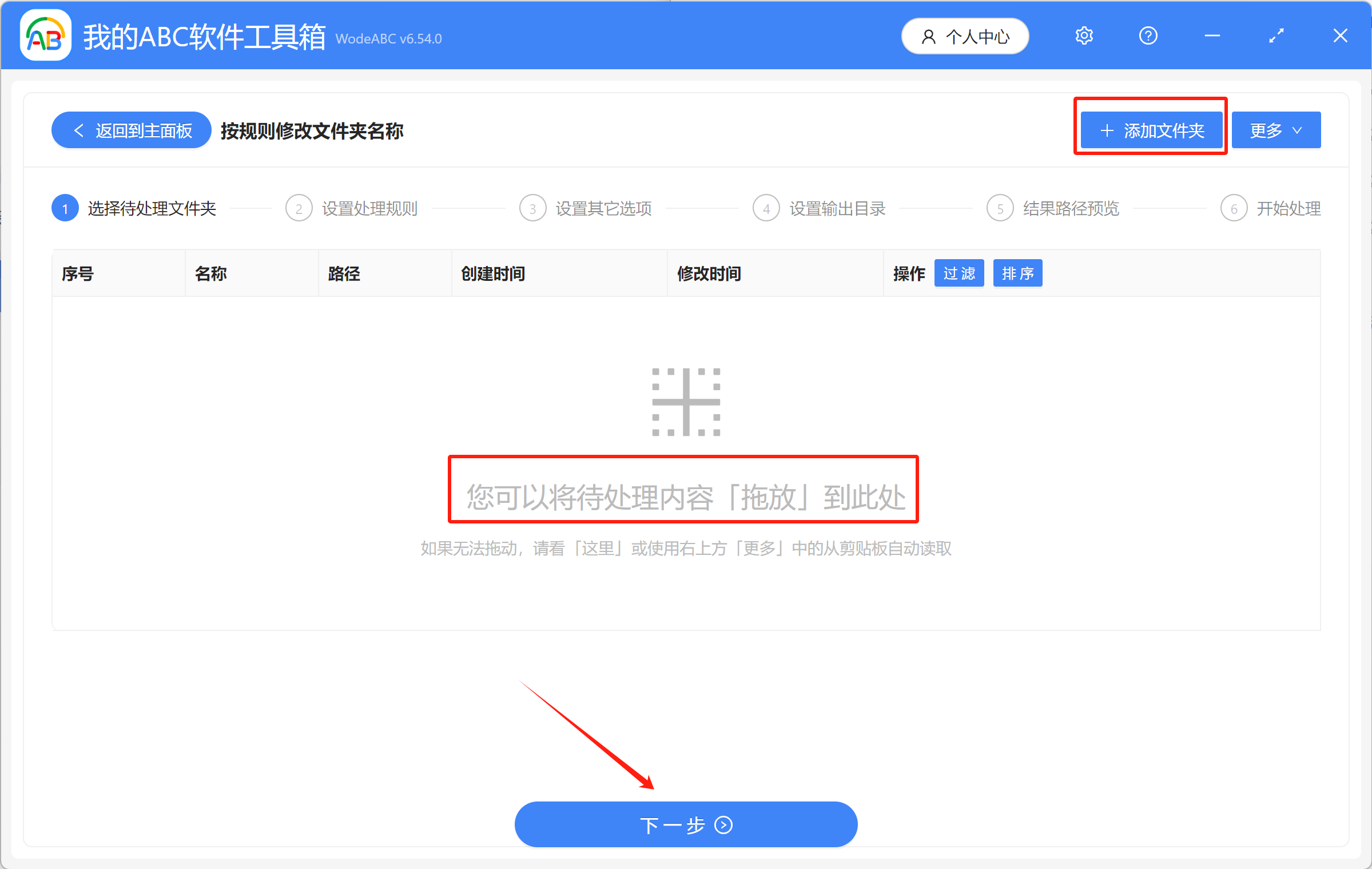The height and width of the screenshot is (869, 1372).
Task: Click the back chevron in 返回到主面板
Action: click(79, 130)
